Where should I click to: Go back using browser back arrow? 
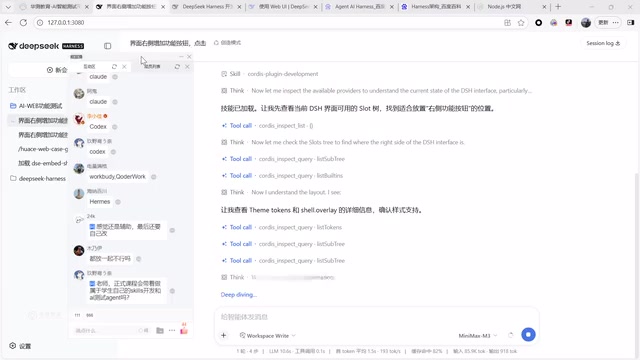(8, 22)
